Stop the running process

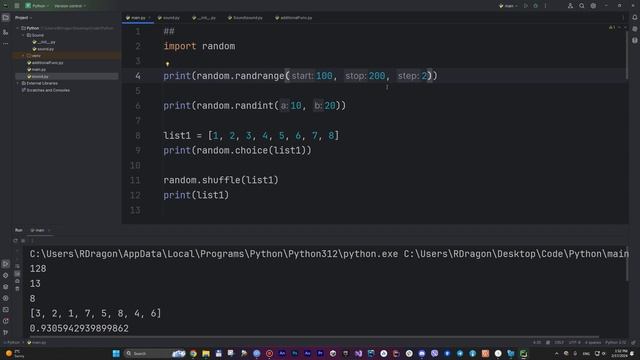[x=23, y=241]
